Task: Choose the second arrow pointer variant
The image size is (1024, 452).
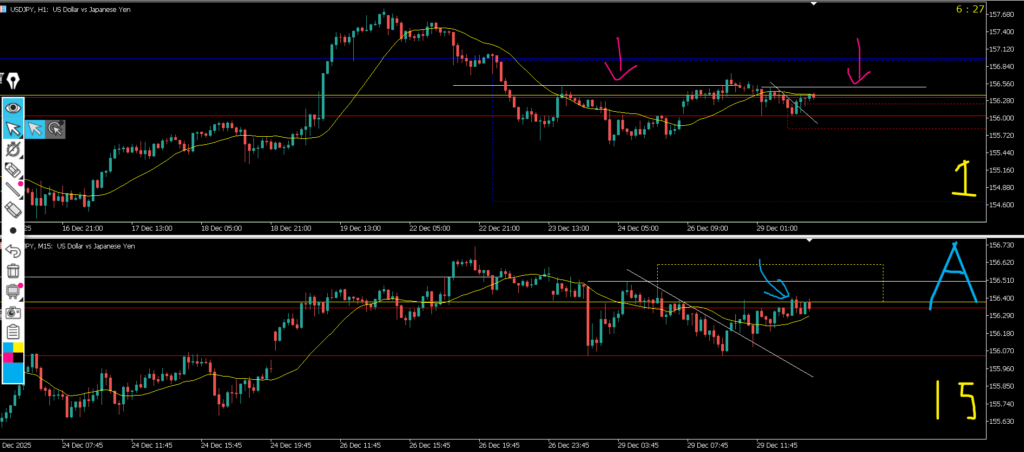Action: [x=35, y=128]
